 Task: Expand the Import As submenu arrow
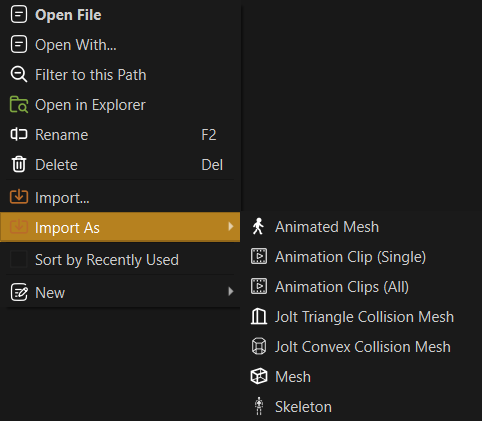[231, 227]
